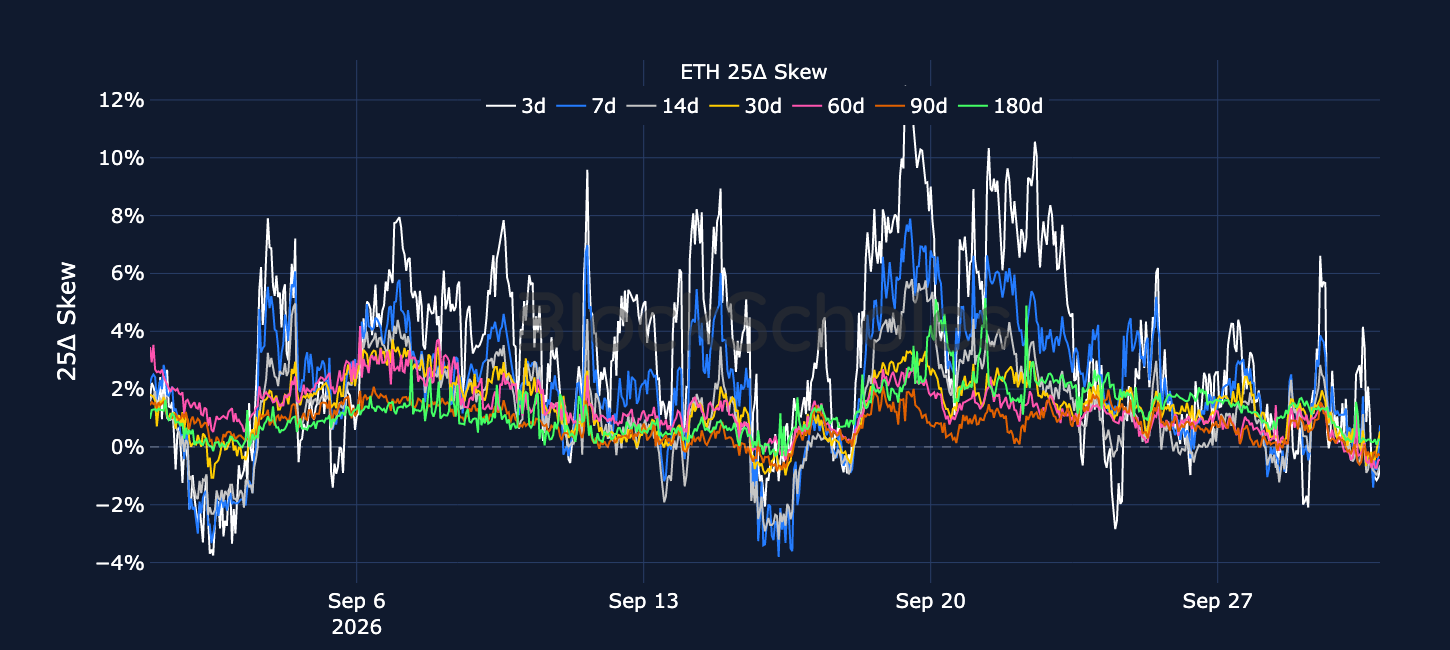This screenshot has width=1450, height=650.
Task: Click the 25Δ Skew y-axis title
Action: tap(67, 321)
